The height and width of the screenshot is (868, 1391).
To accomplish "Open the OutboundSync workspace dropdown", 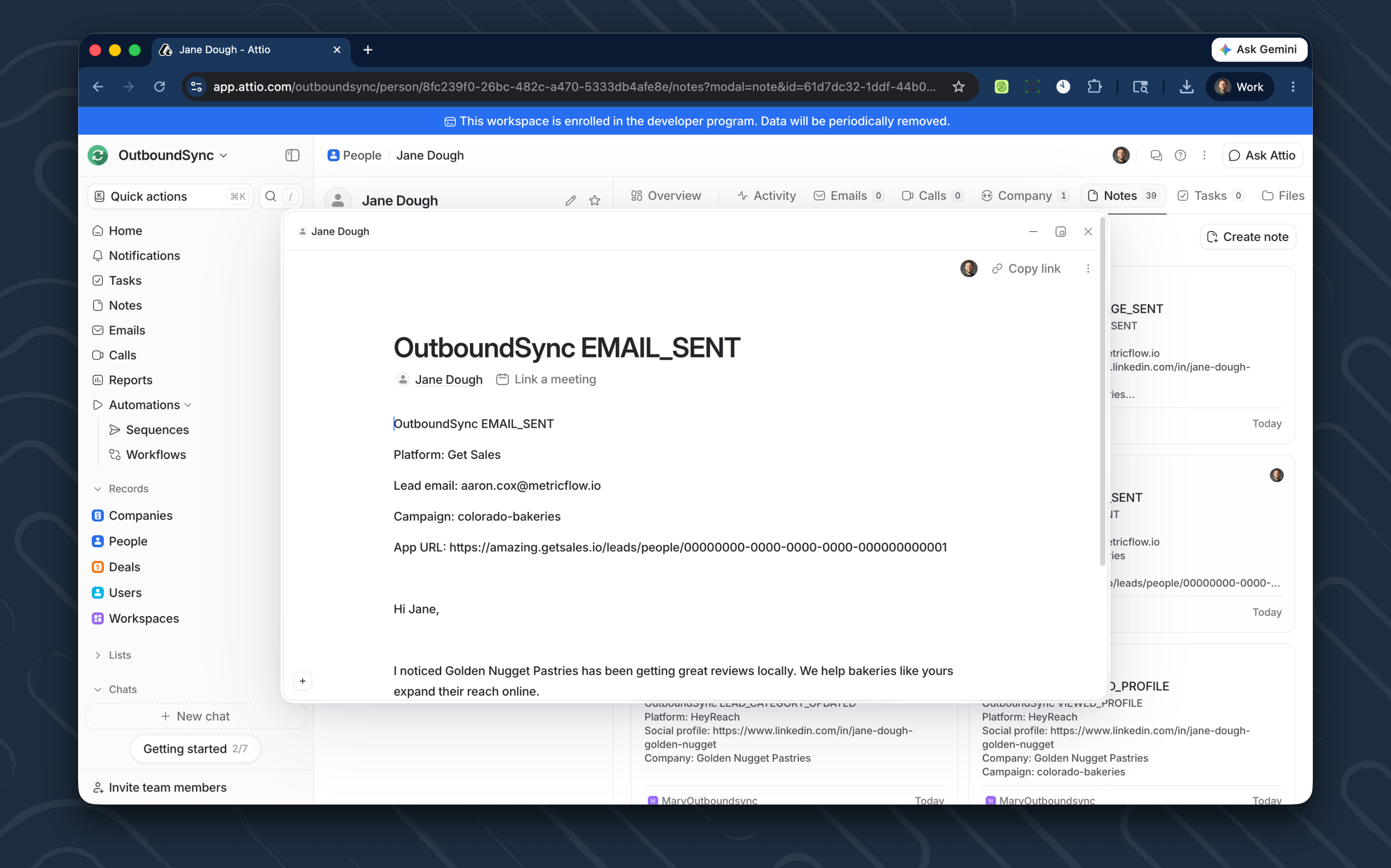I will [172, 155].
